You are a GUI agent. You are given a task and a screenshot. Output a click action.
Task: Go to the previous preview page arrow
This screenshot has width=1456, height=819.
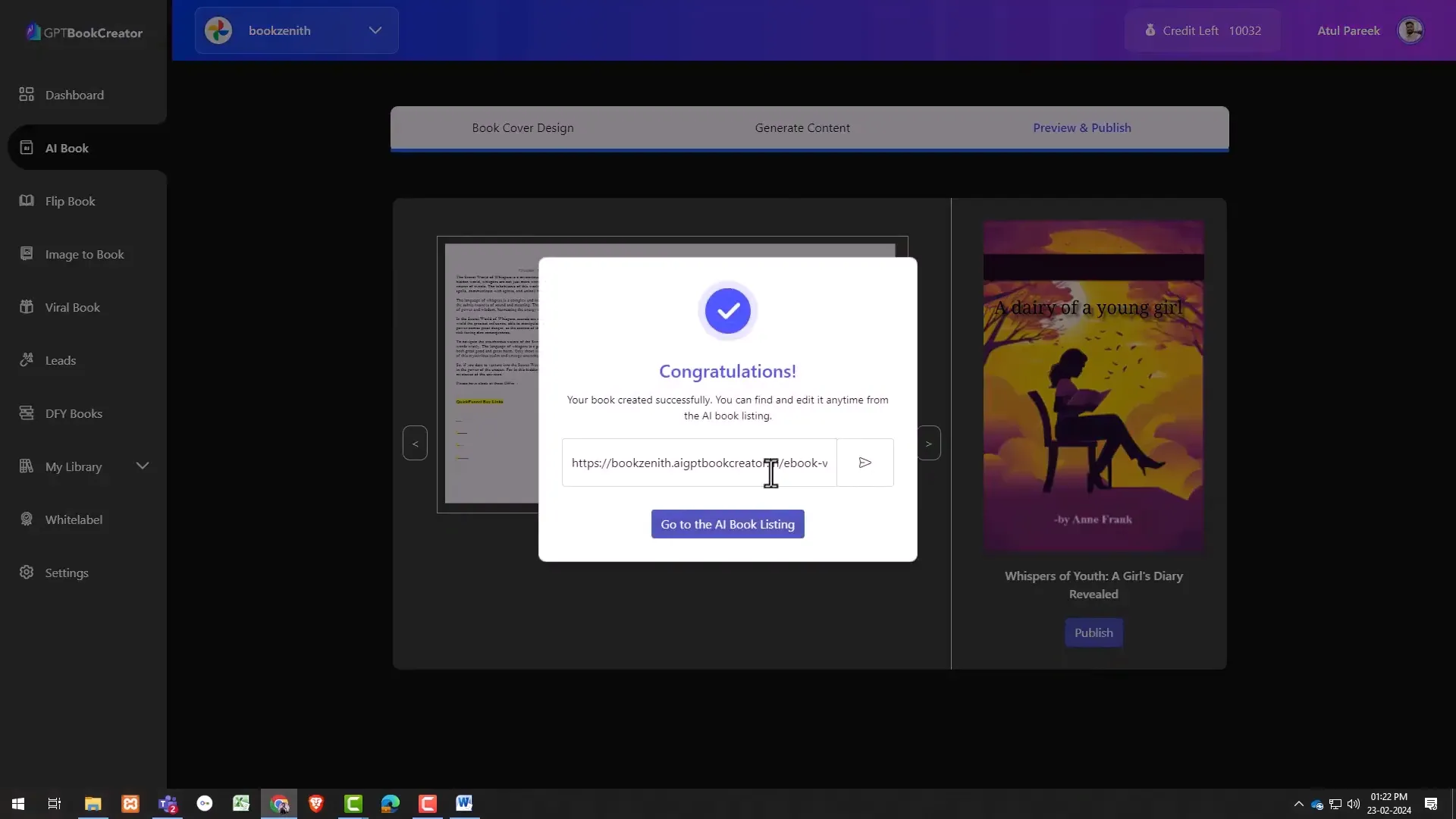pyautogui.click(x=415, y=444)
